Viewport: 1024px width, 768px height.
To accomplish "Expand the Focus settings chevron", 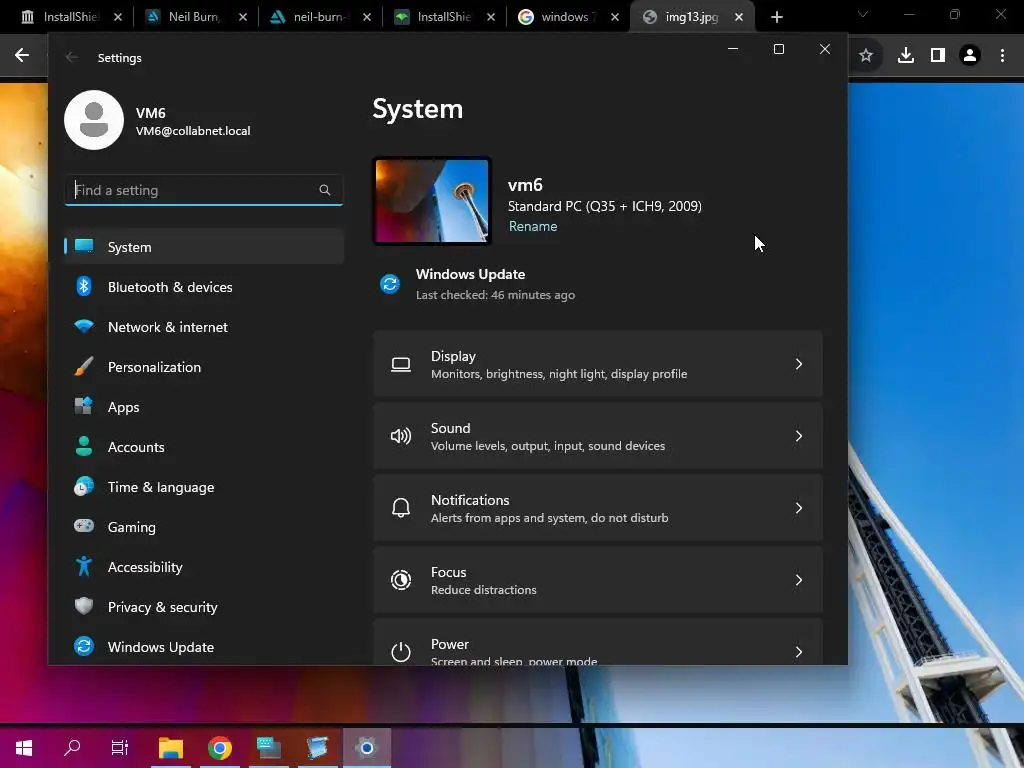I will pyautogui.click(x=799, y=580).
